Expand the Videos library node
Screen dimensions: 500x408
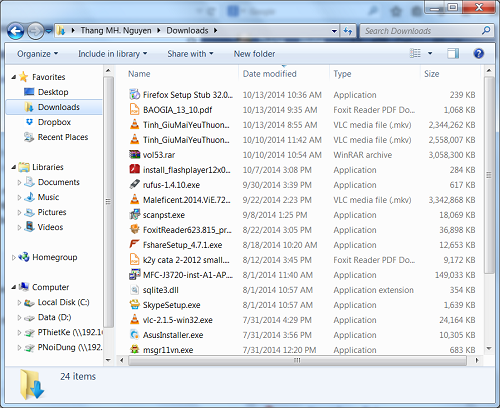point(19,227)
